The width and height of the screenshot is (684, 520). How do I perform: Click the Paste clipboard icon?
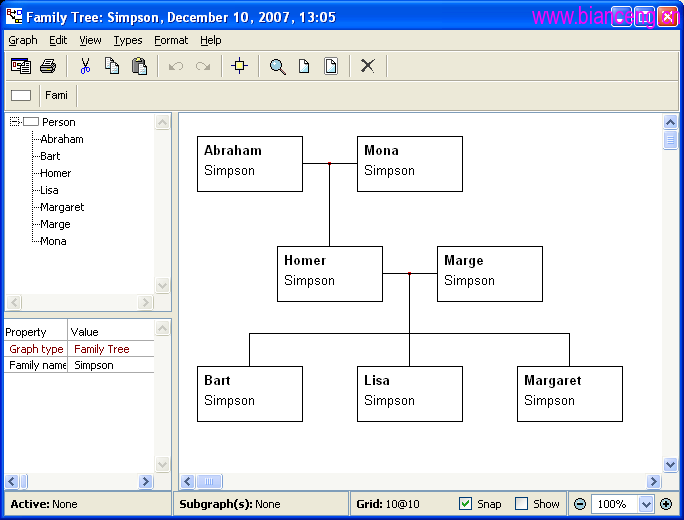[139, 66]
